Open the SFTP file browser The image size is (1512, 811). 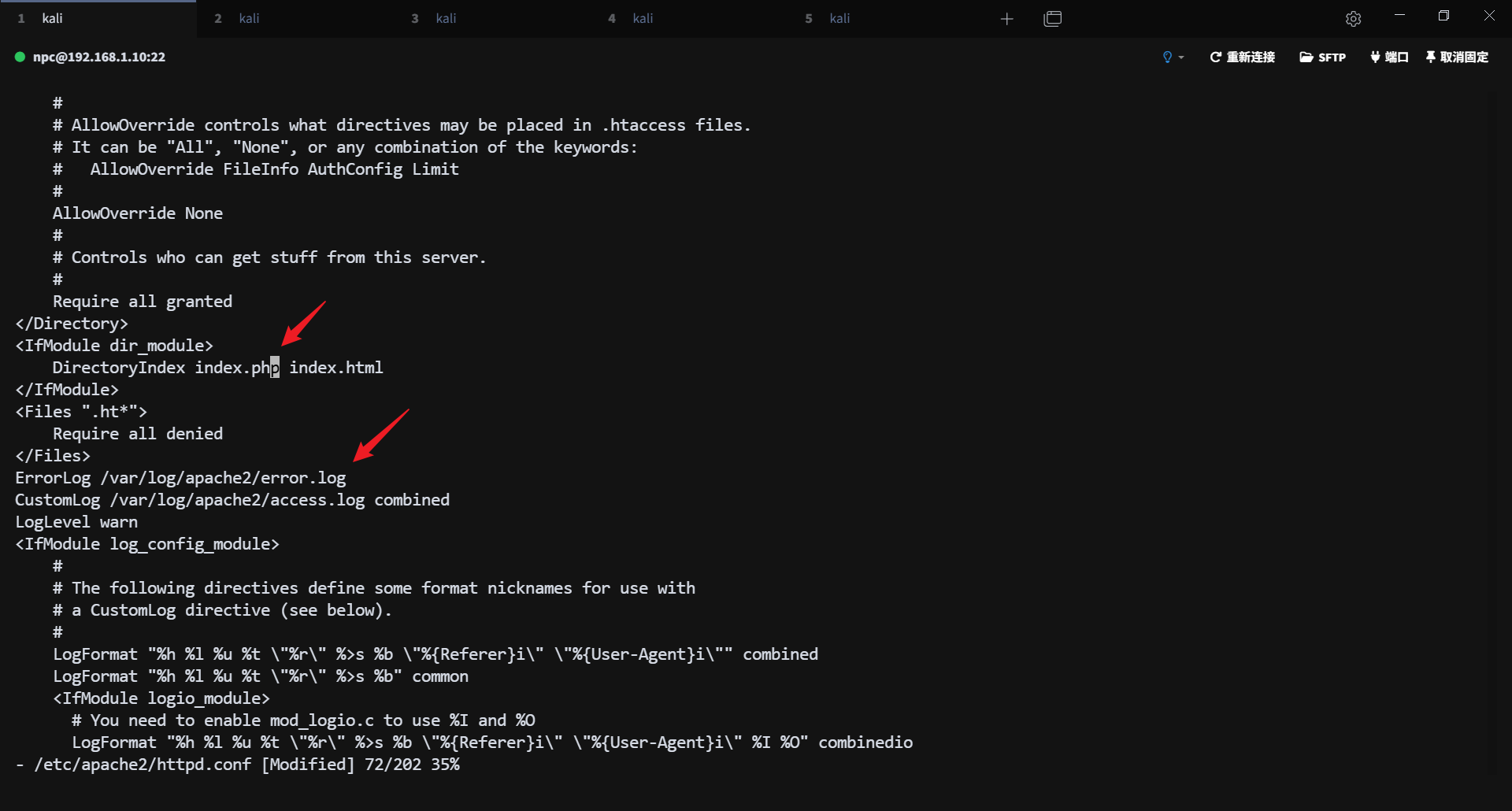point(1322,57)
